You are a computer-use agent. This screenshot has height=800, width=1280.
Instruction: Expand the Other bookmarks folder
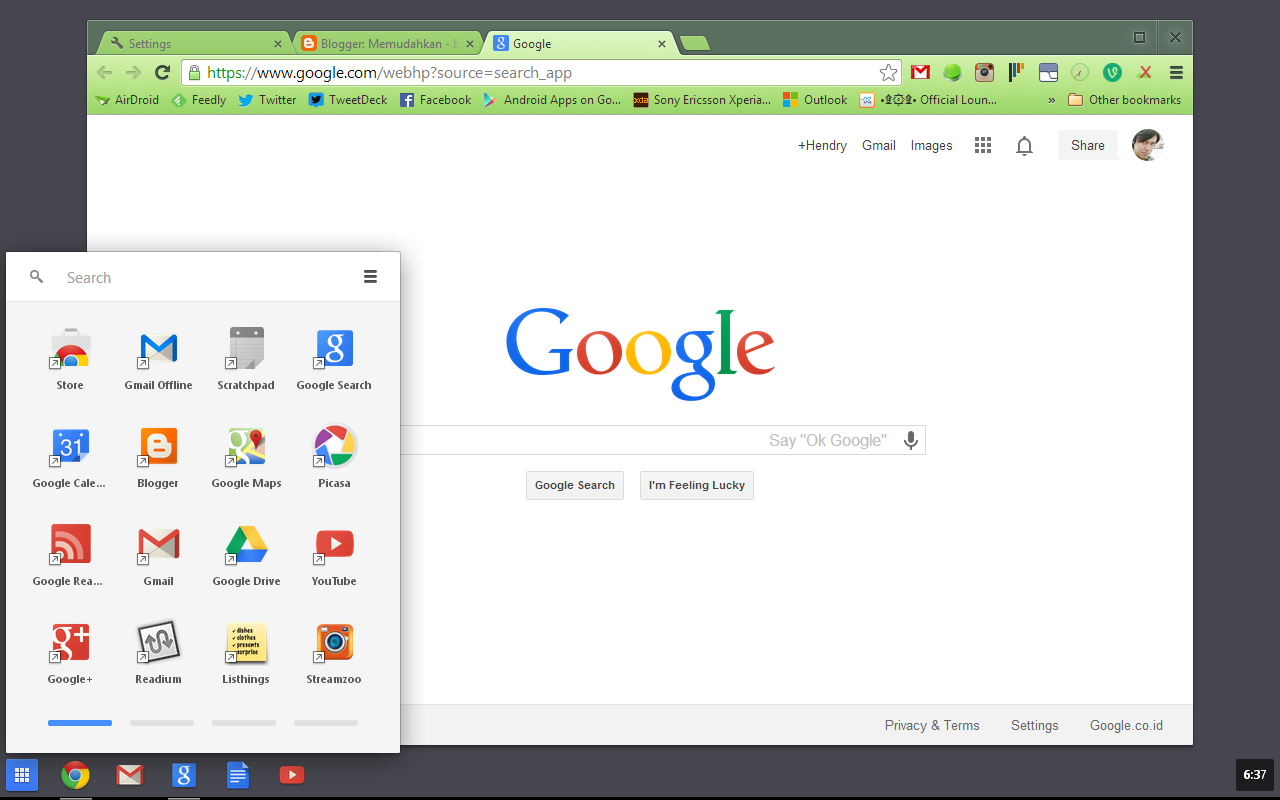coord(1125,100)
